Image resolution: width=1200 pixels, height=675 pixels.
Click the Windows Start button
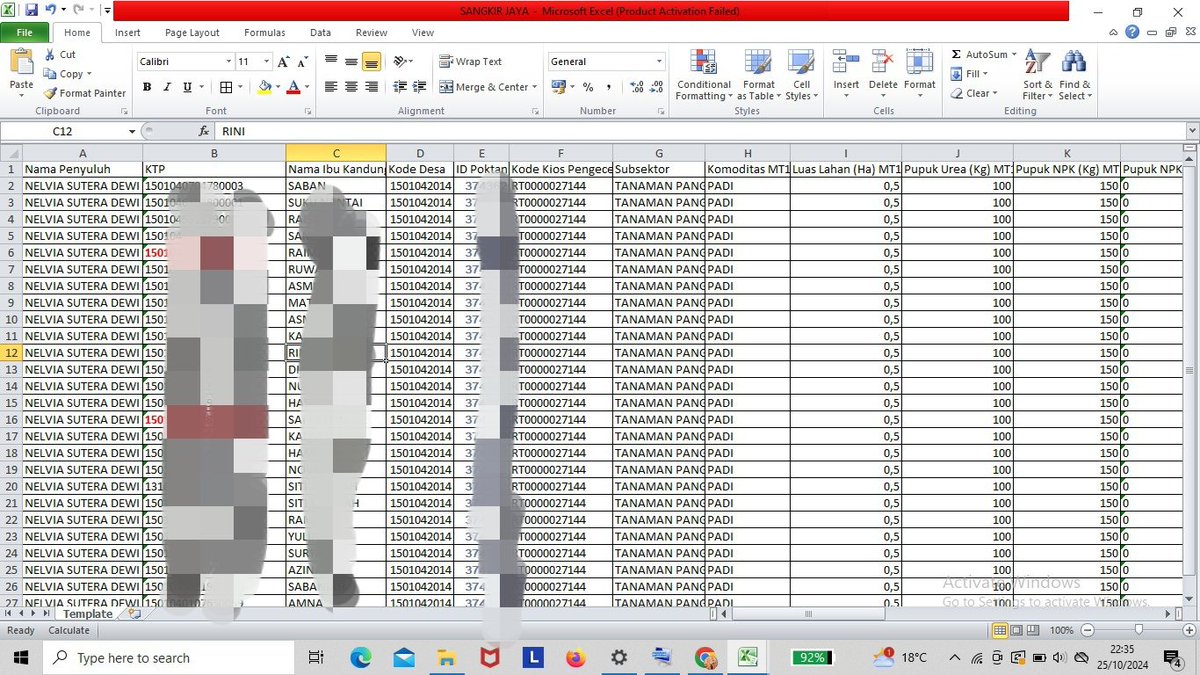(20, 657)
